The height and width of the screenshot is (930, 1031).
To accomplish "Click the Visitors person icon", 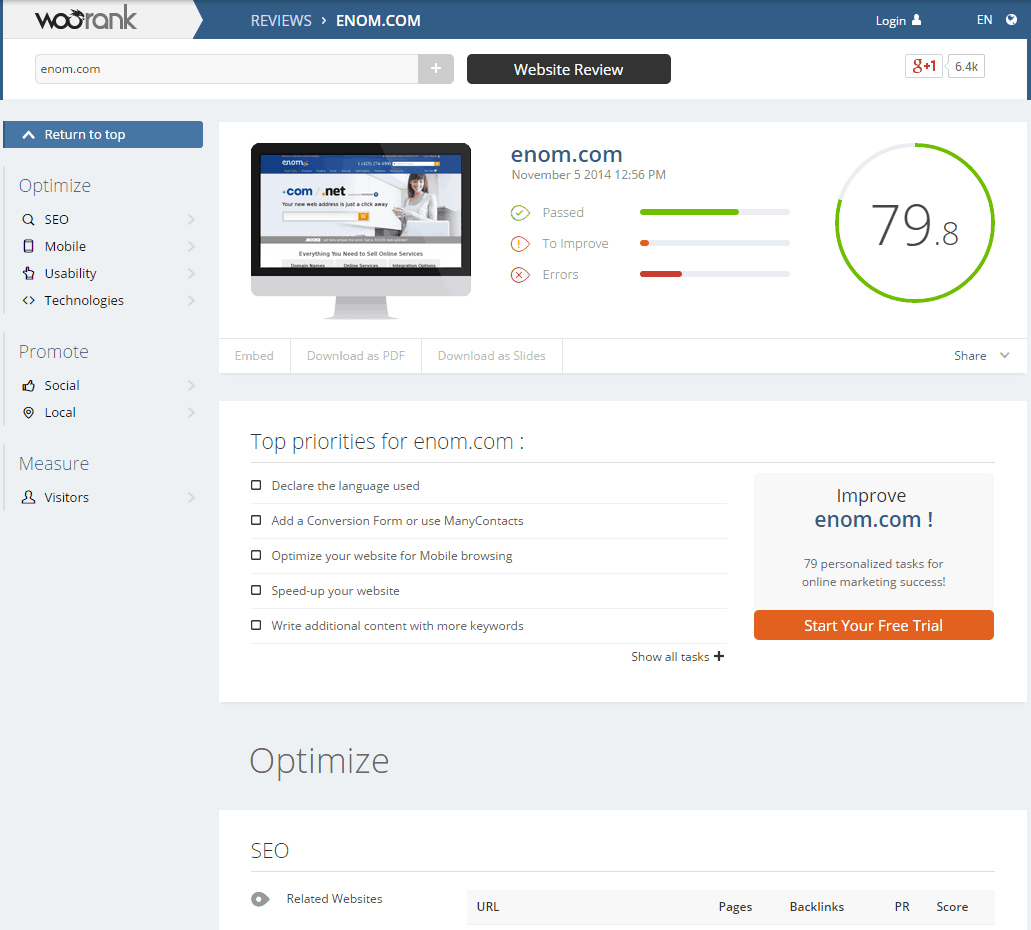I will pyautogui.click(x=28, y=497).
